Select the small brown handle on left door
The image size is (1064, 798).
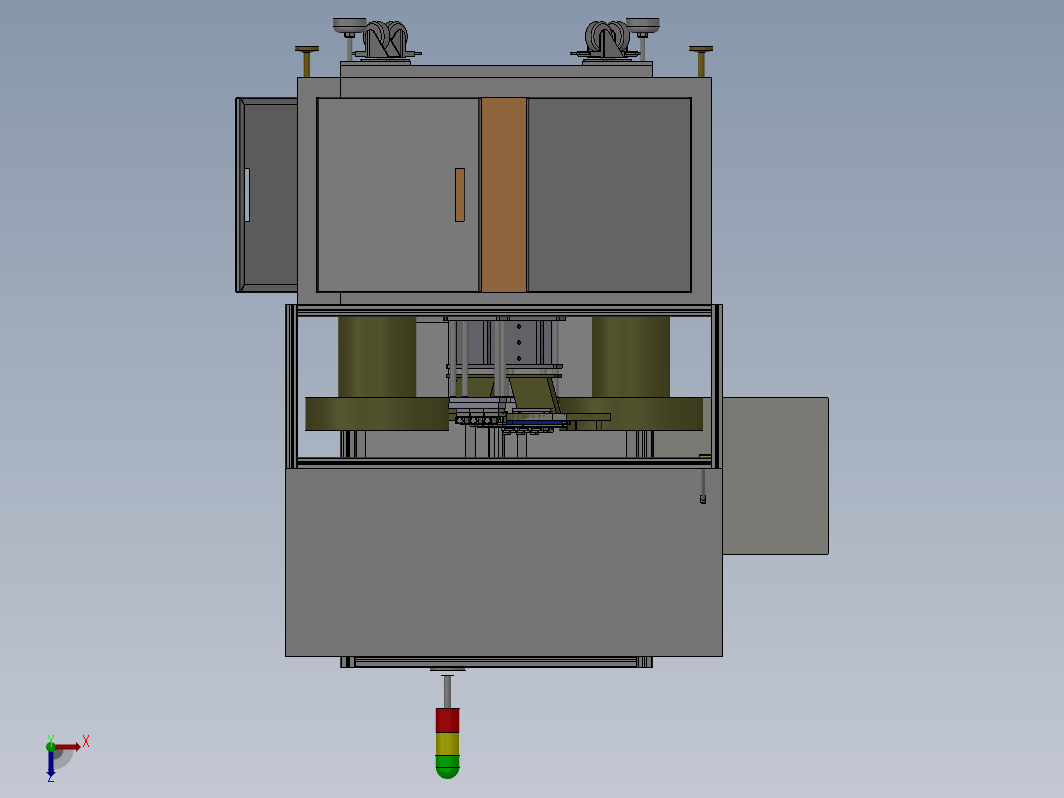(459, 195)
